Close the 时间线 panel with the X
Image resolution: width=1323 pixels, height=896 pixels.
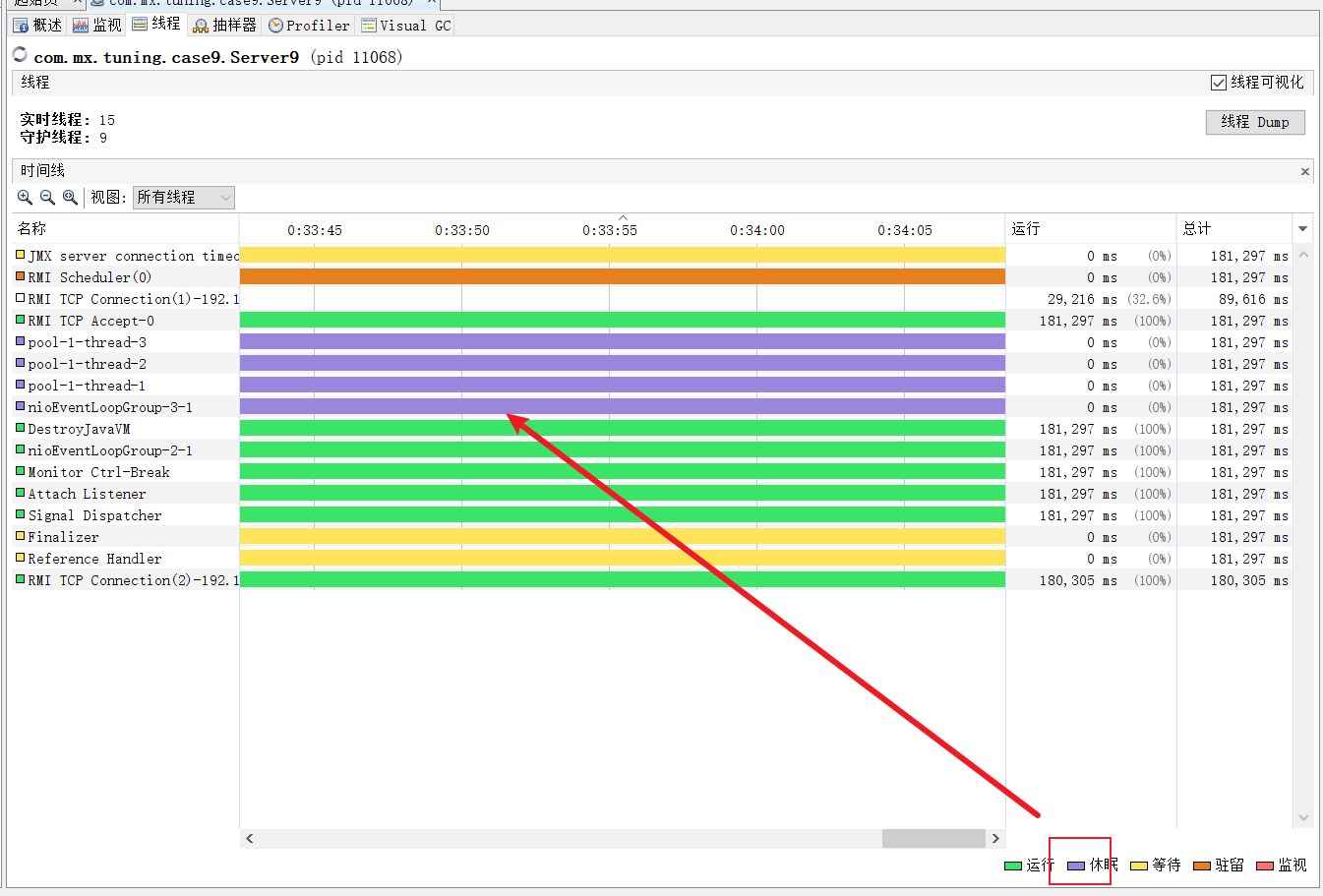click(1305, 171)
